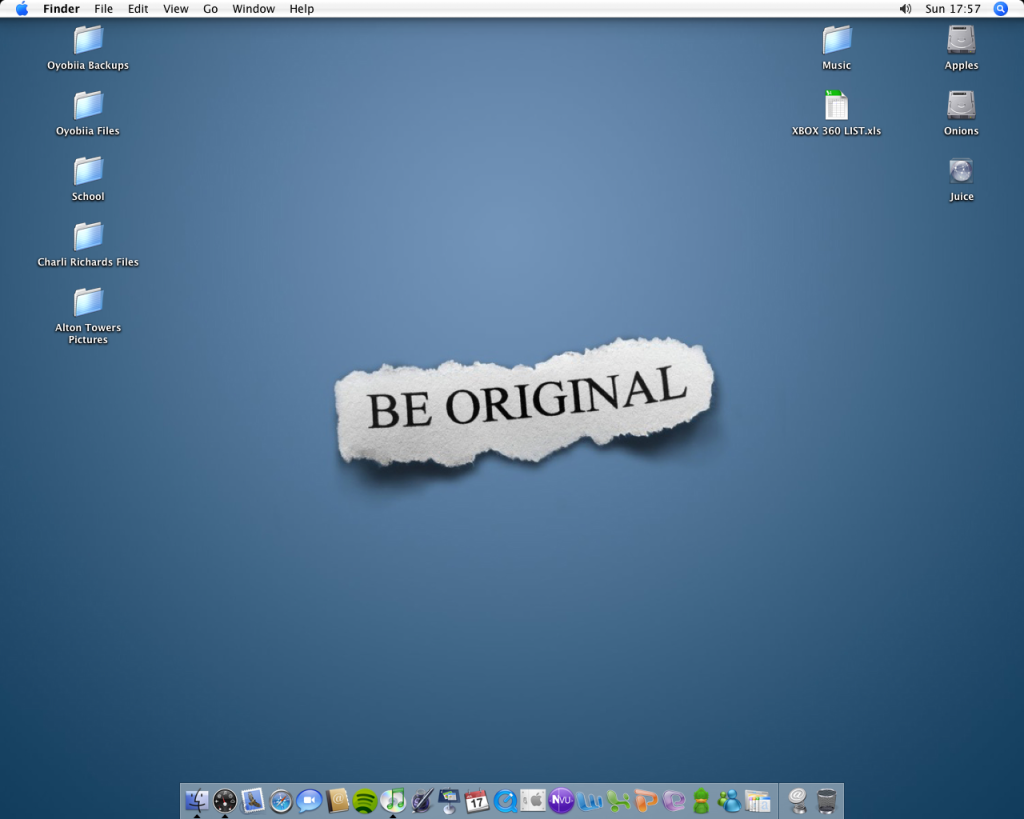Launch Nvu purple icon in Dock
This screenshot has height=819, width=1024.
click(561, 800)
